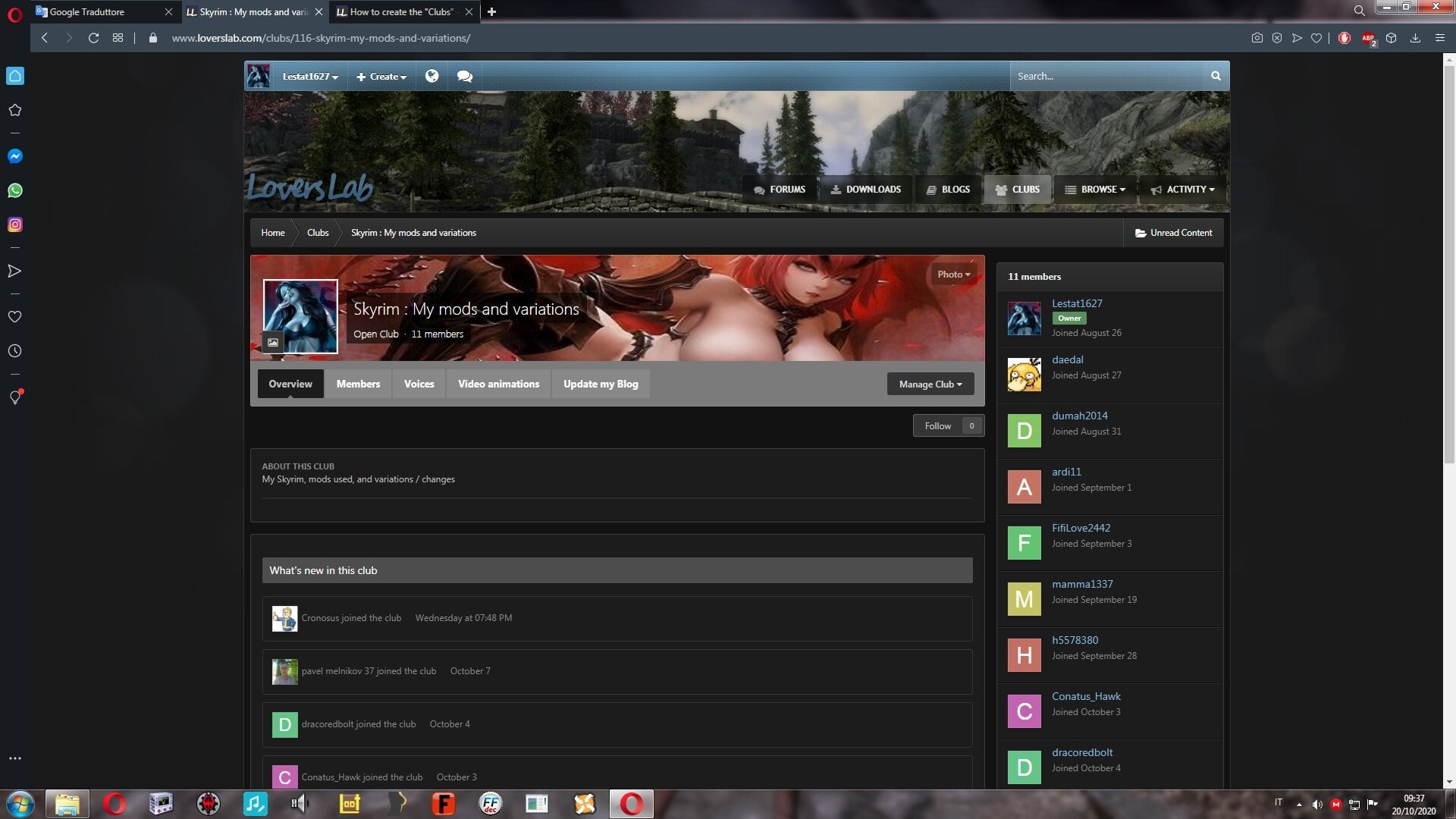1456x819 pixels.
Task: Open My Flow arrow in sidebar
Action: pos(14,271)
